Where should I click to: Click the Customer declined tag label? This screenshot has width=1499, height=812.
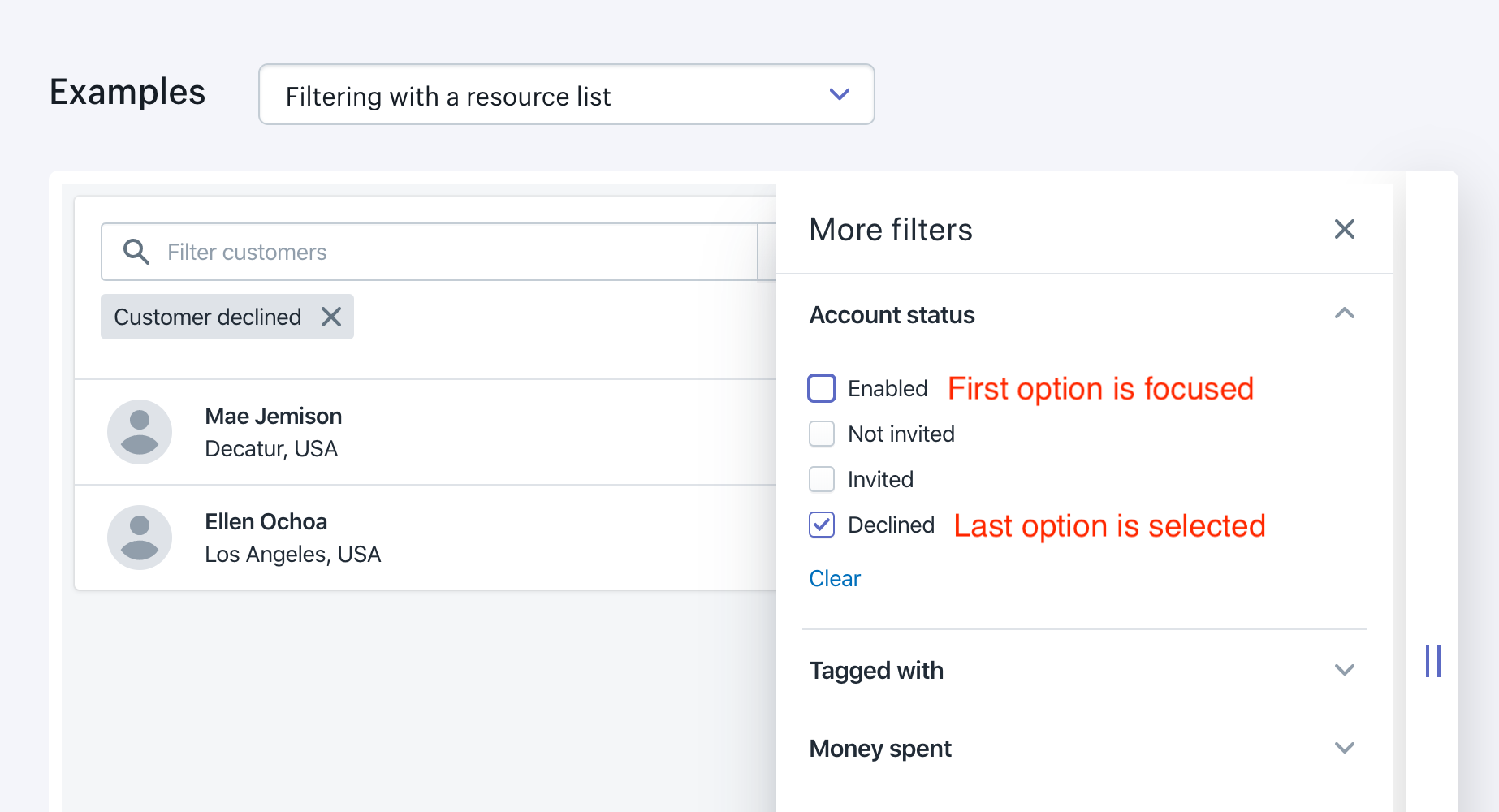point(208,317)
